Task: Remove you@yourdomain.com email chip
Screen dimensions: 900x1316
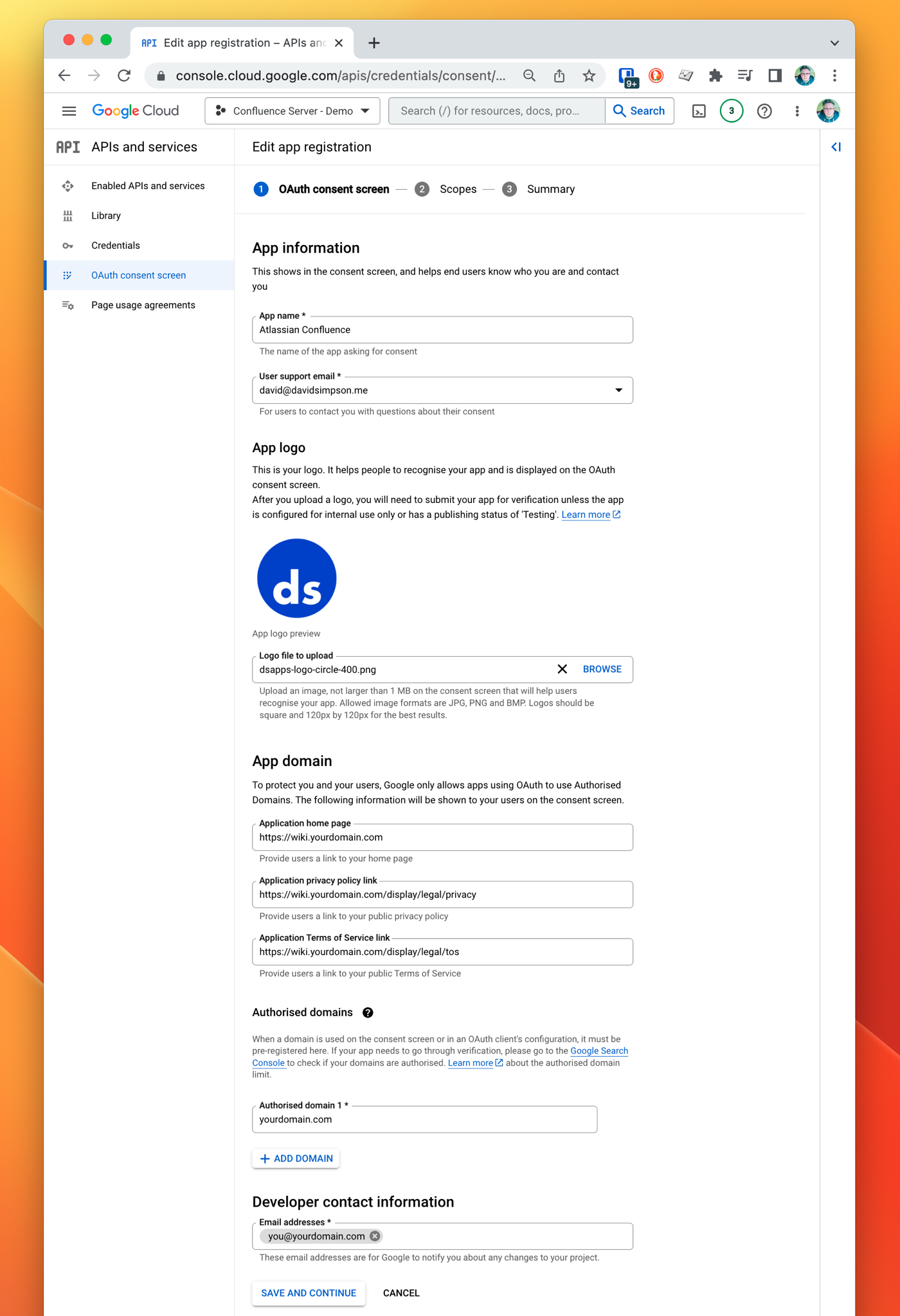Action: (x=375, y=1236)
